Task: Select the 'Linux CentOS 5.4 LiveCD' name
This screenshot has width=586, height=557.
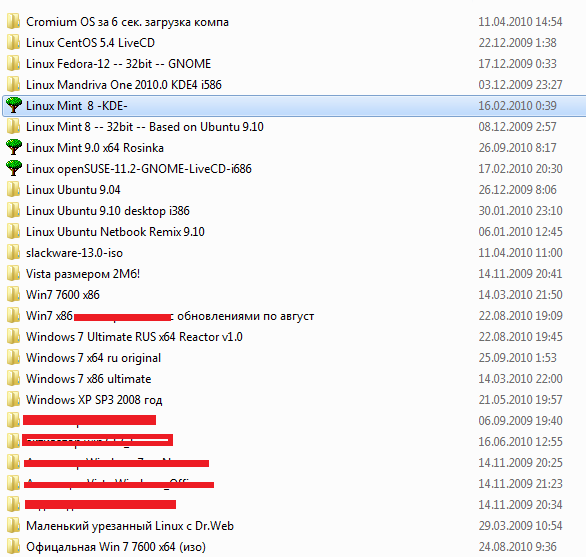Action: pyautogui.click(x=90, y=43)
